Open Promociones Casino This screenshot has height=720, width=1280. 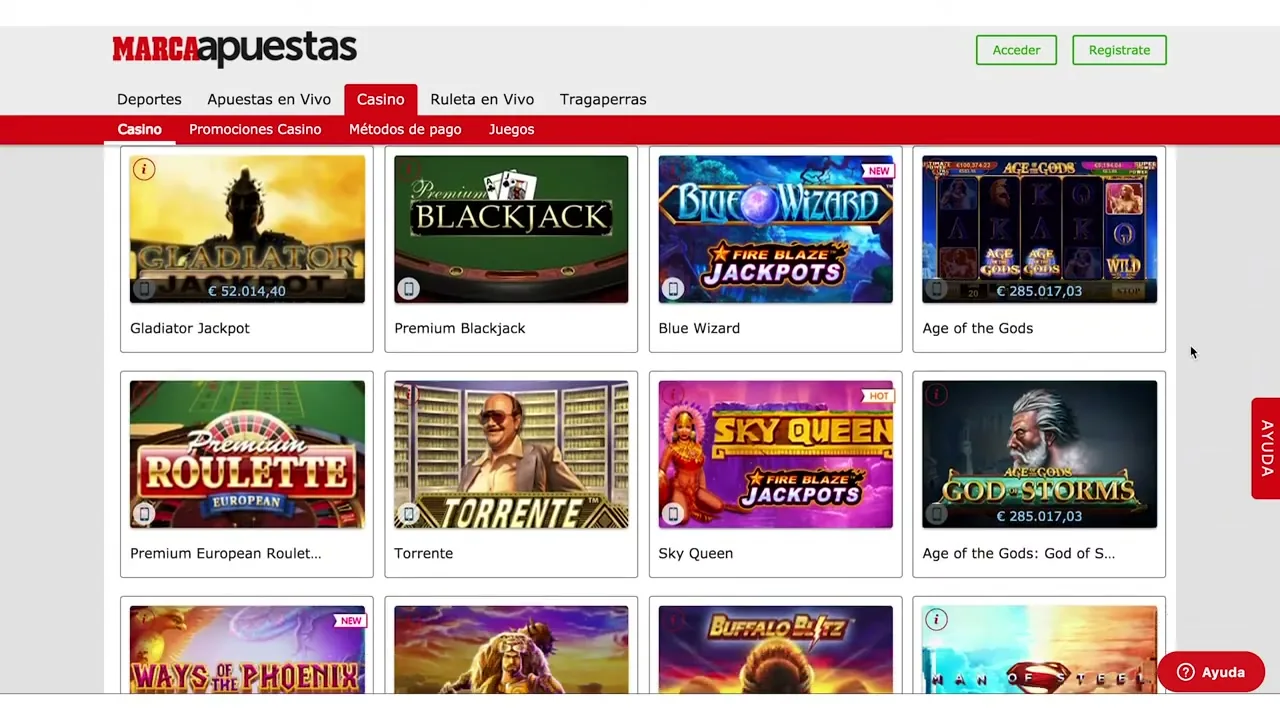[255, 129]
